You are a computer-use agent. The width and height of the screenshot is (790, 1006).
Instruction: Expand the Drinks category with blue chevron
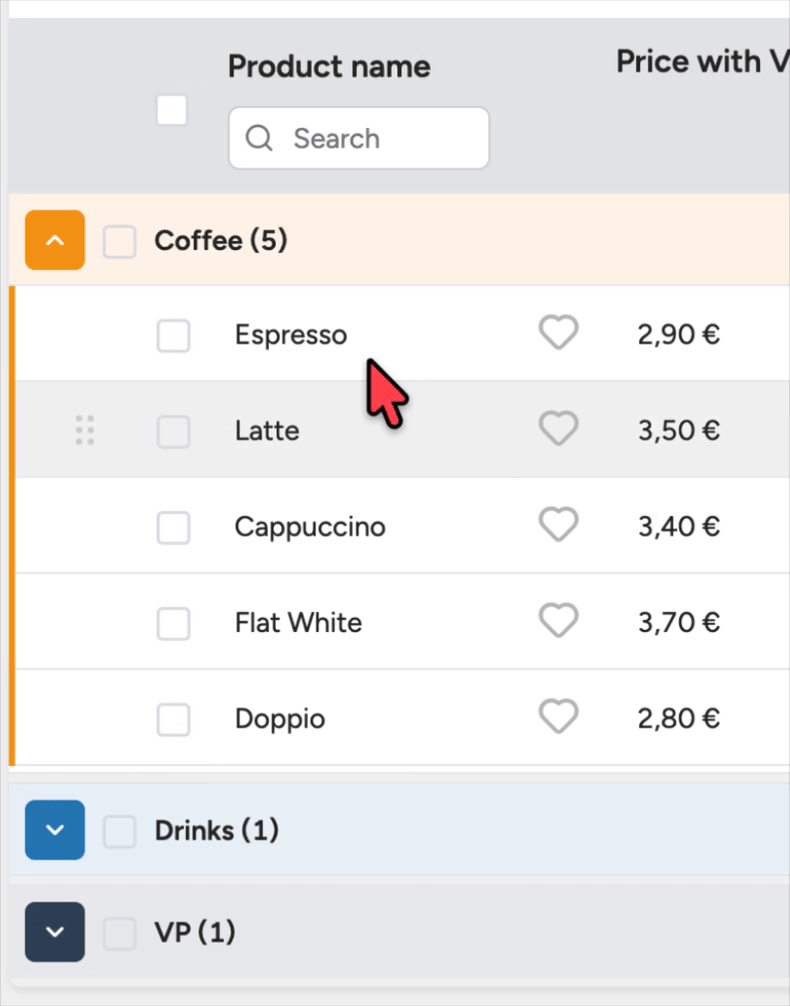coord(55,830)
